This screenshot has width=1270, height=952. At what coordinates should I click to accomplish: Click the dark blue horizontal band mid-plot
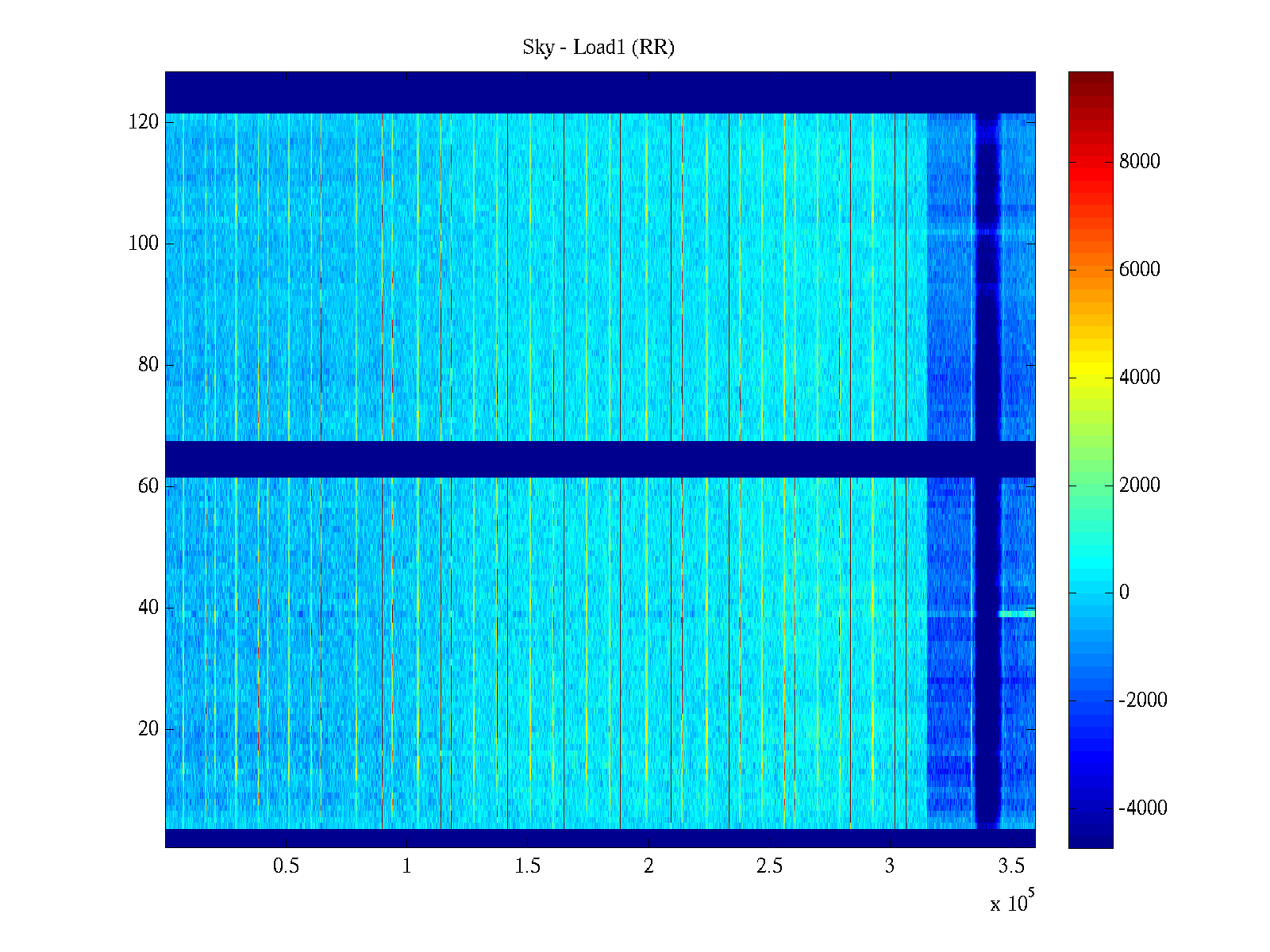pyautogui.click(x=556, y=459)
